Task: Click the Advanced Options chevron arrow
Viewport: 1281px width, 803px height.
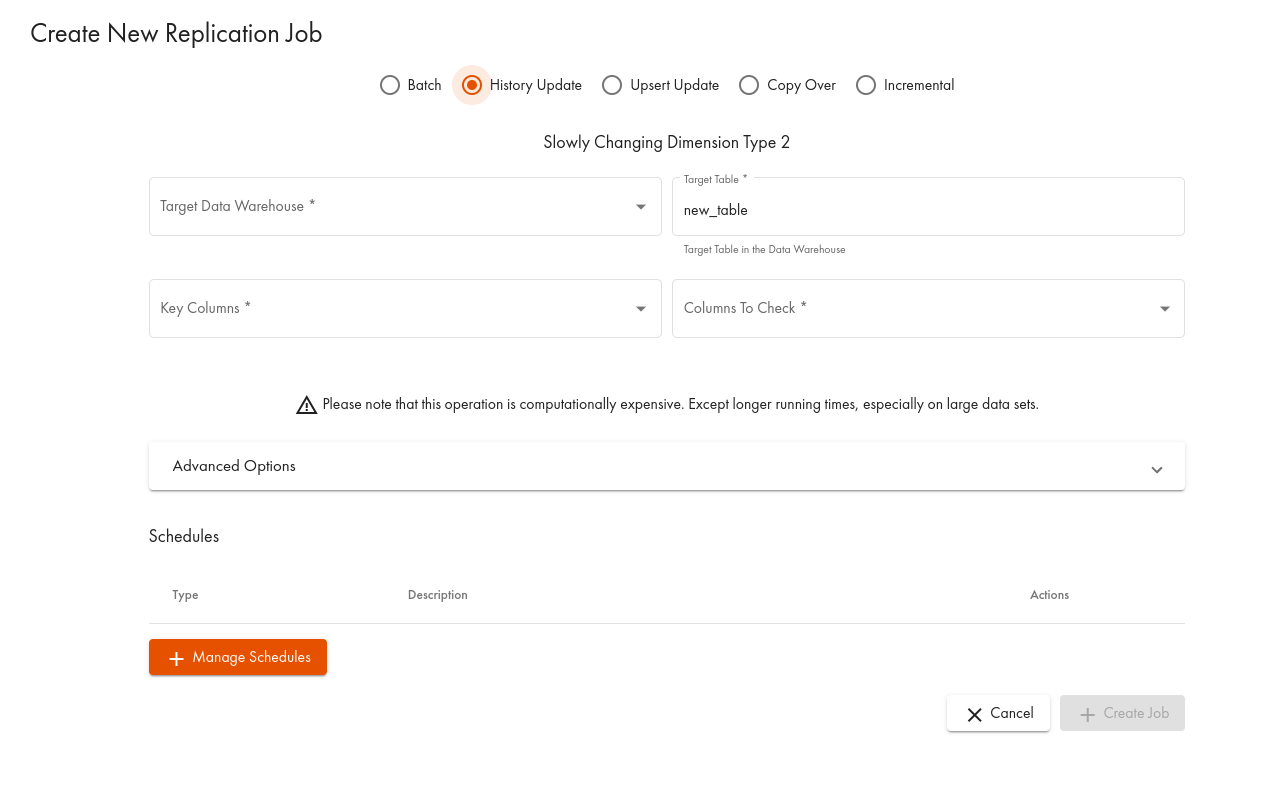Action: 1157,469
